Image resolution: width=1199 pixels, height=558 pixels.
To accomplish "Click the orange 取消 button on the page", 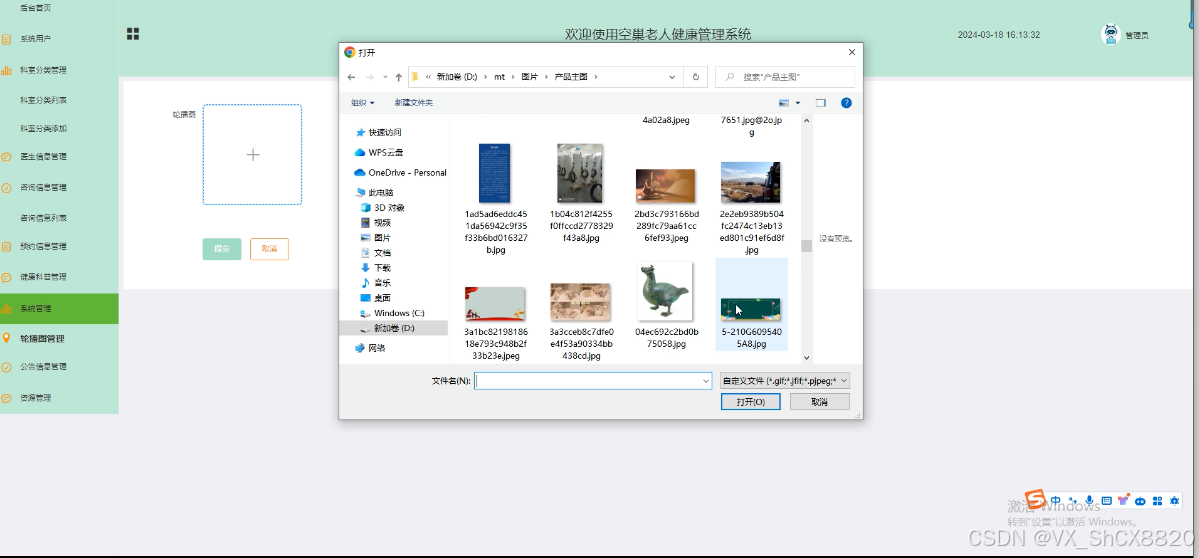I will pos(269,249).
